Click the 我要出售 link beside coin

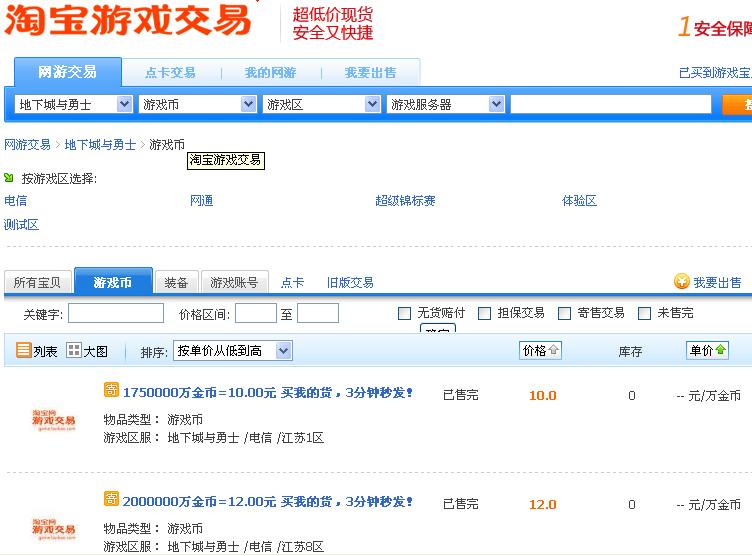[x=717, y=282]
